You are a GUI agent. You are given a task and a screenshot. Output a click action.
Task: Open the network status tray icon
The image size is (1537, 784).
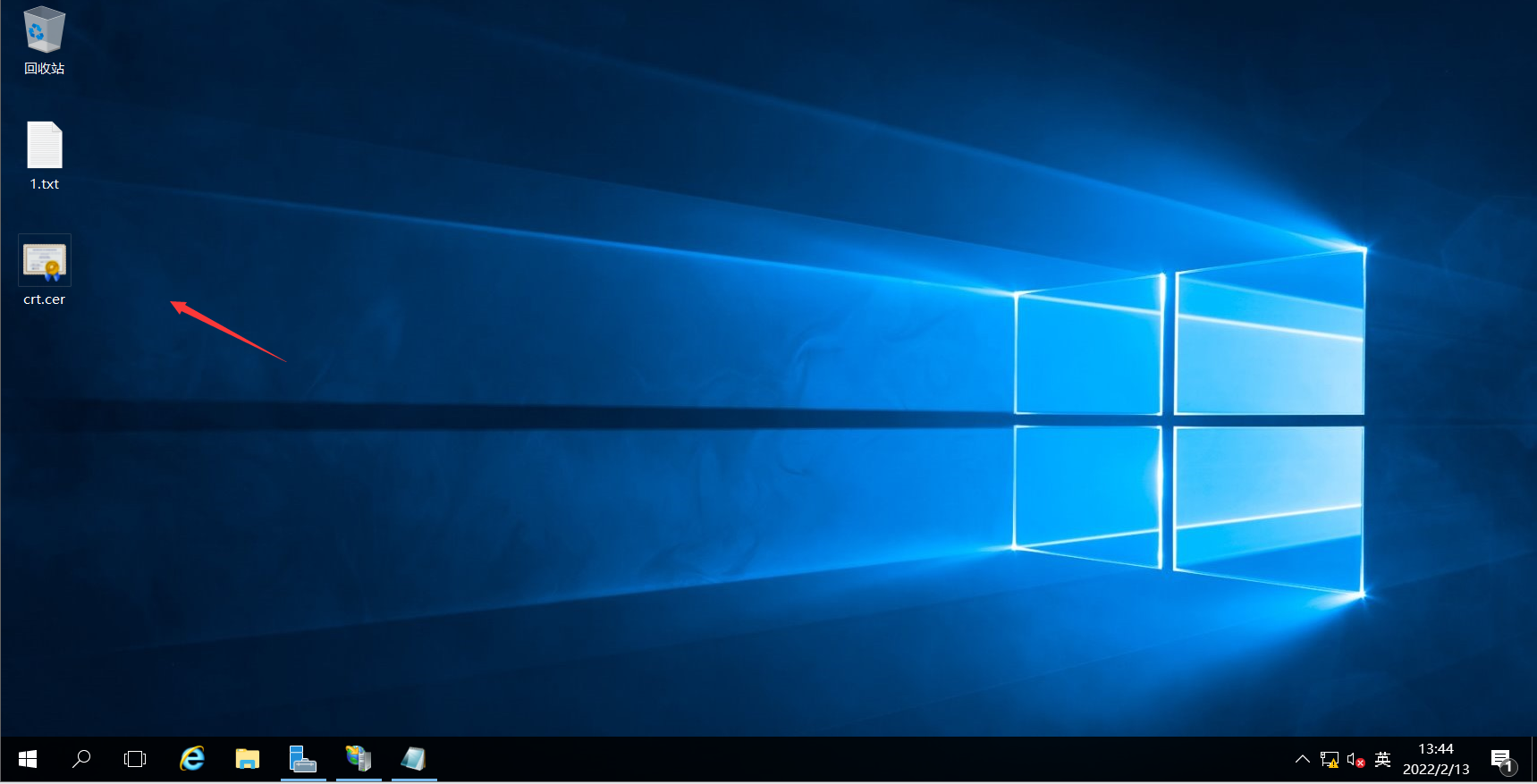coord(1330,760)
